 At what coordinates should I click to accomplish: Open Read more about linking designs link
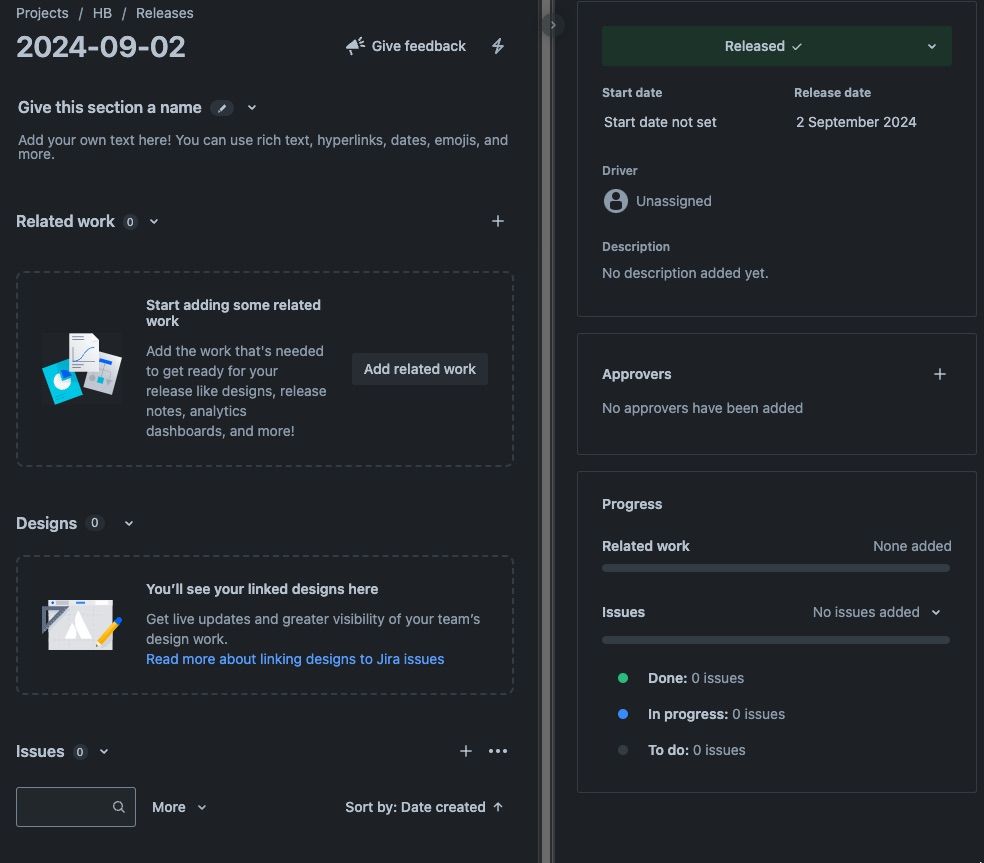(295, 659)
